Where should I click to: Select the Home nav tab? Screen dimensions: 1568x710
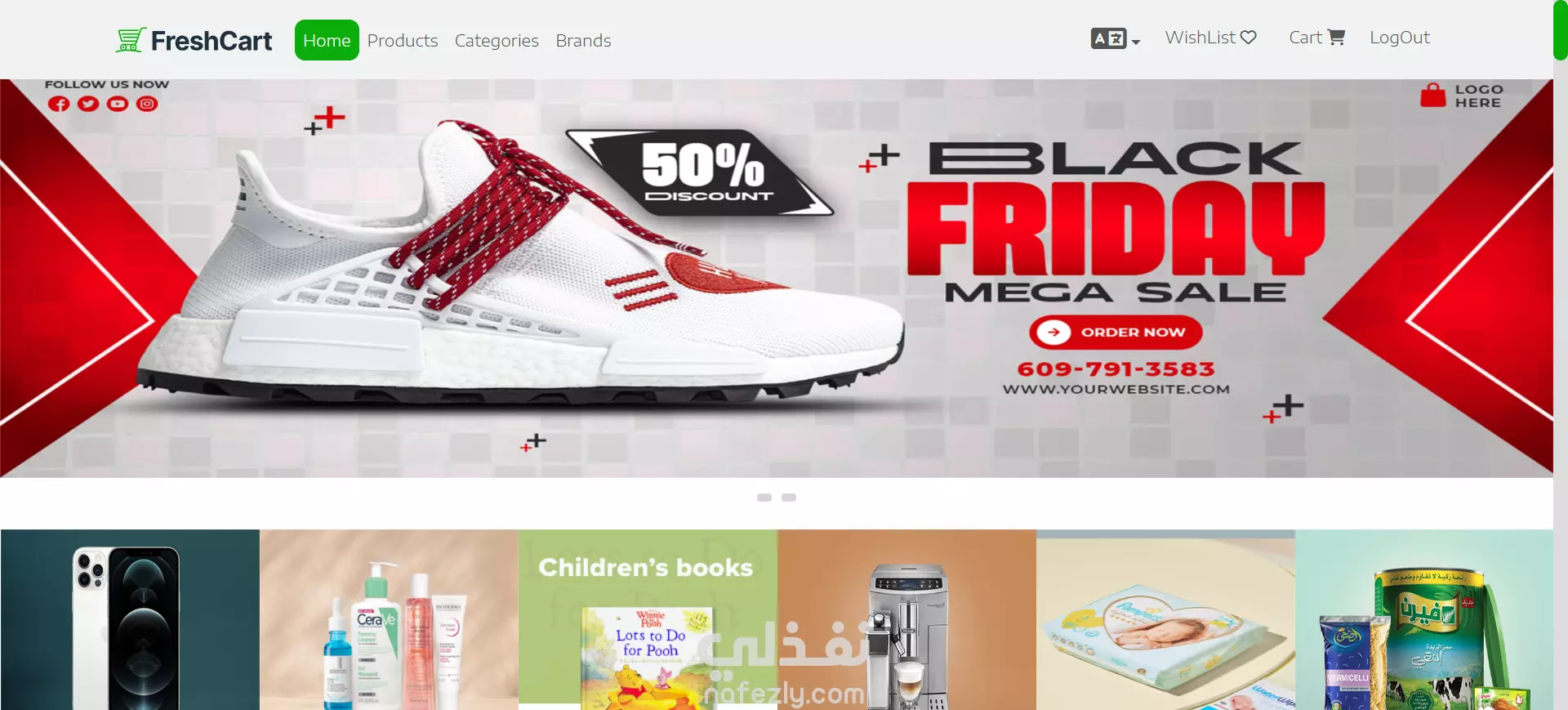click(327, 40)
